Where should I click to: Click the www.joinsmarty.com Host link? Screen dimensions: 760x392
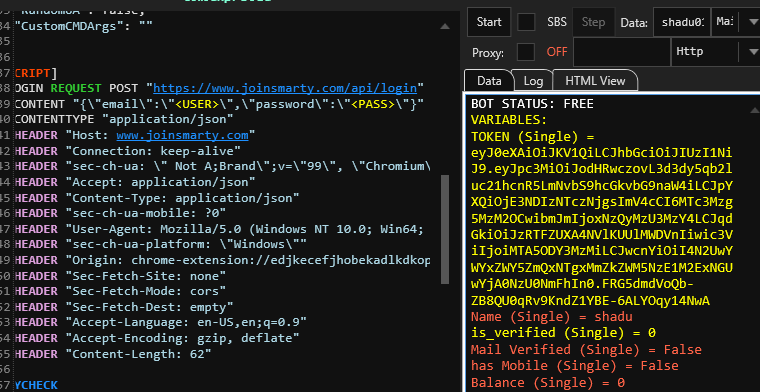click(182, 135)
